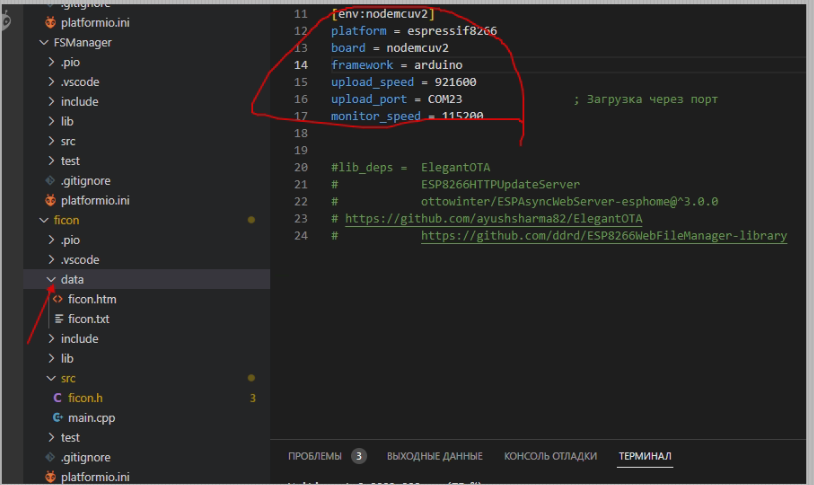This screenshot has width=814, height=485.
Task: Click the comment 'Загрузка через порт'
Action: (x=652, y=99)
